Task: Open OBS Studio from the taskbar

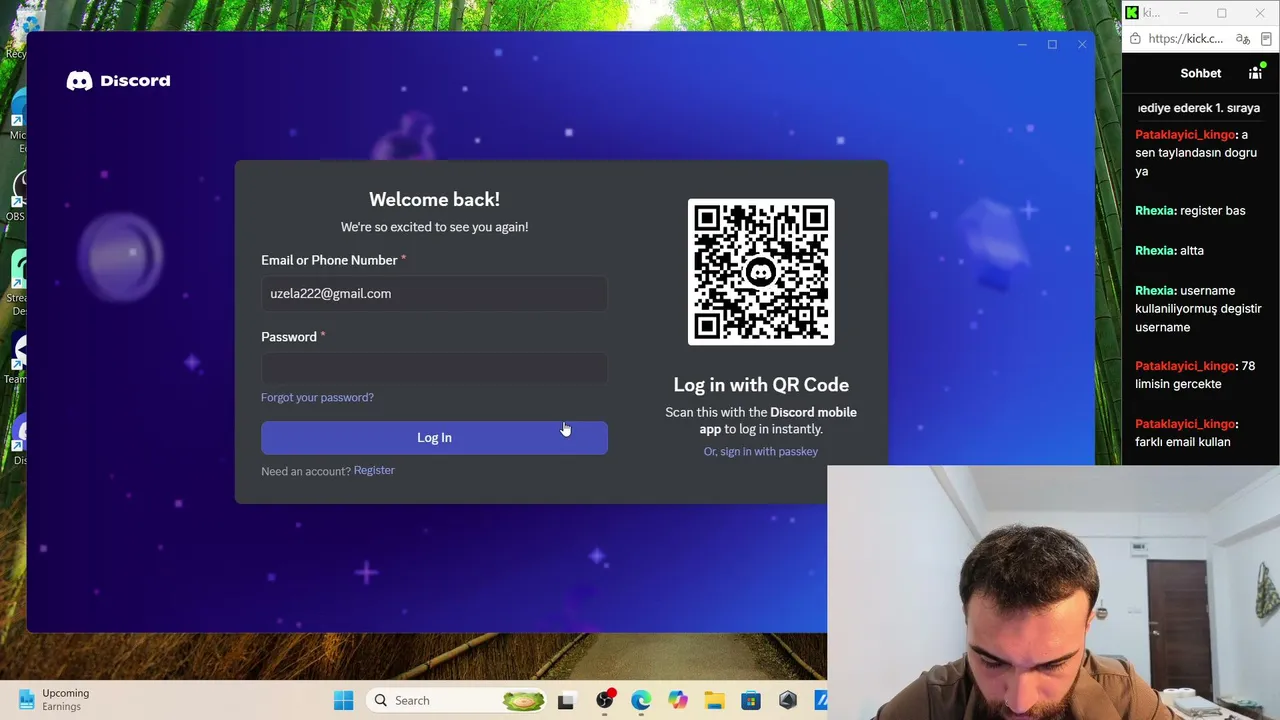Action: pyautogui.click(x=605, y=700)
